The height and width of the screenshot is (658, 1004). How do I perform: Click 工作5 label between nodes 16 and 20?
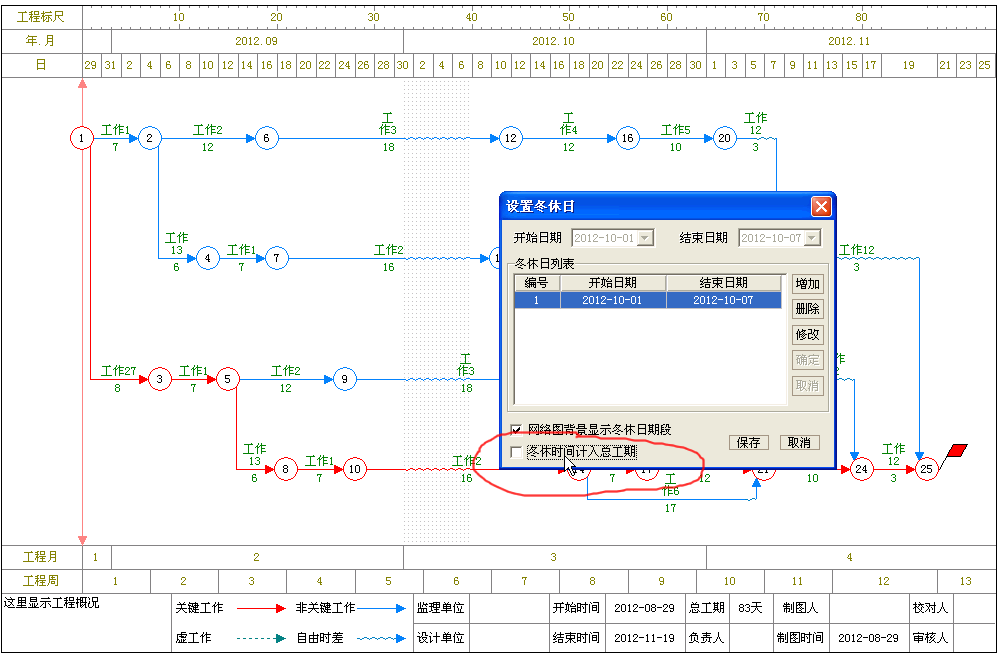676,130
